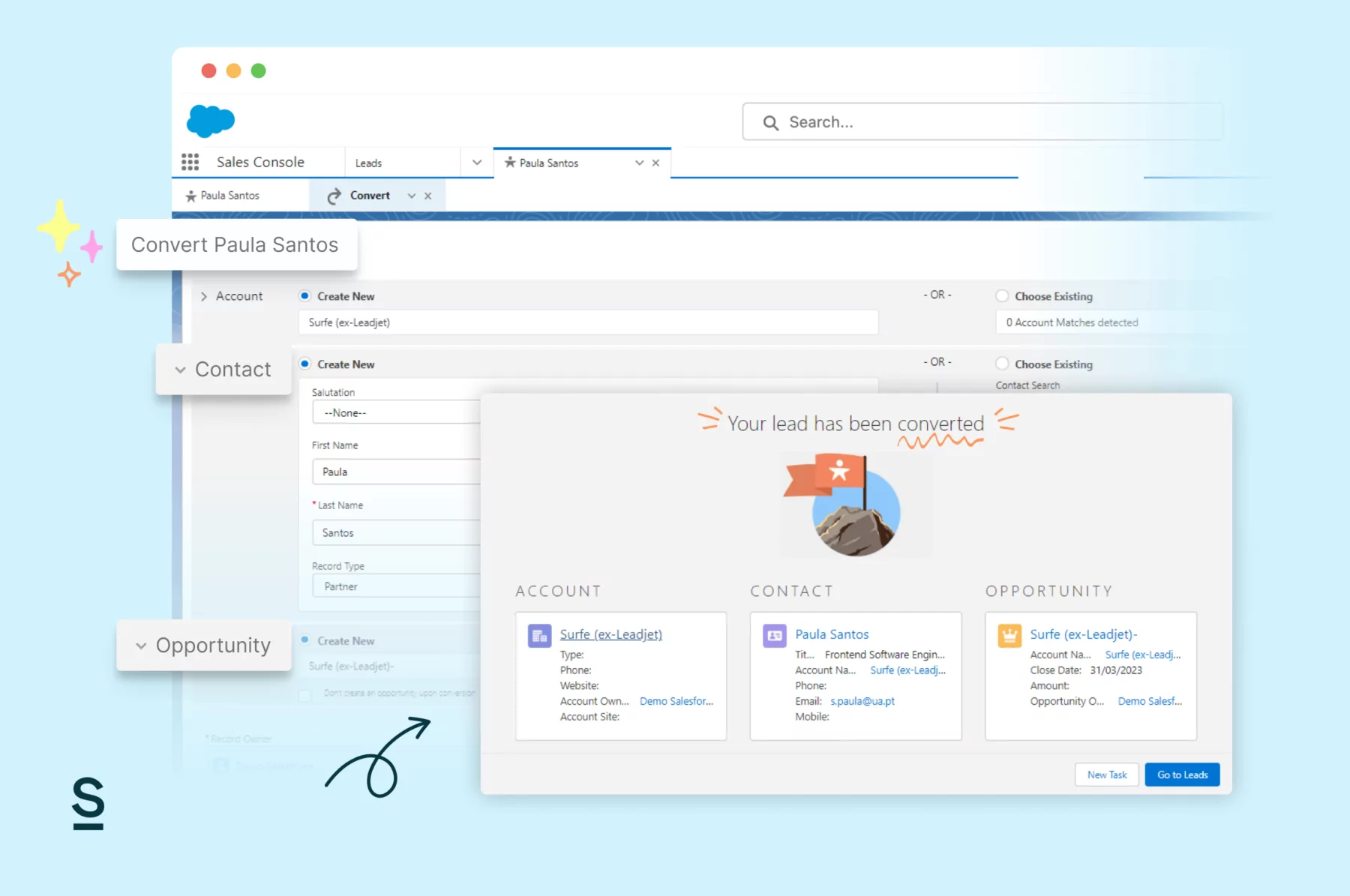Click the lead icon on the Paula Santos tab
Viewport: 1350px width, 896px height.
coord(511,163)
